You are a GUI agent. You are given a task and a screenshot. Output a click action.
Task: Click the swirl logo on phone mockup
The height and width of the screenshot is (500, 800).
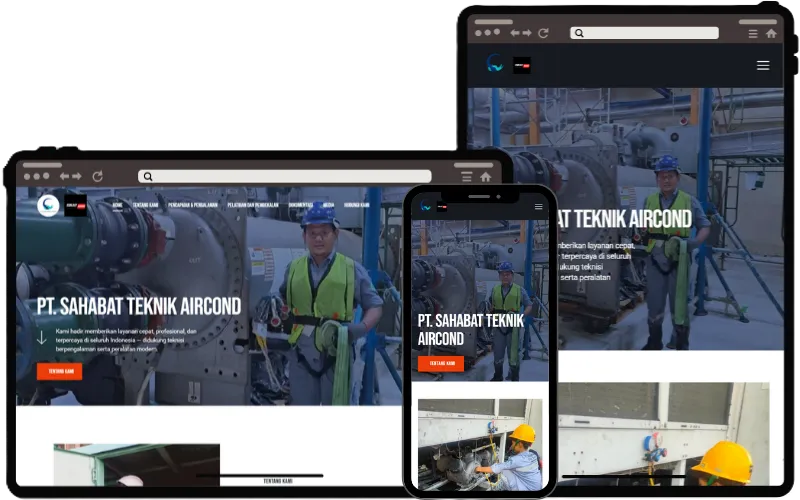coord(426,206)
